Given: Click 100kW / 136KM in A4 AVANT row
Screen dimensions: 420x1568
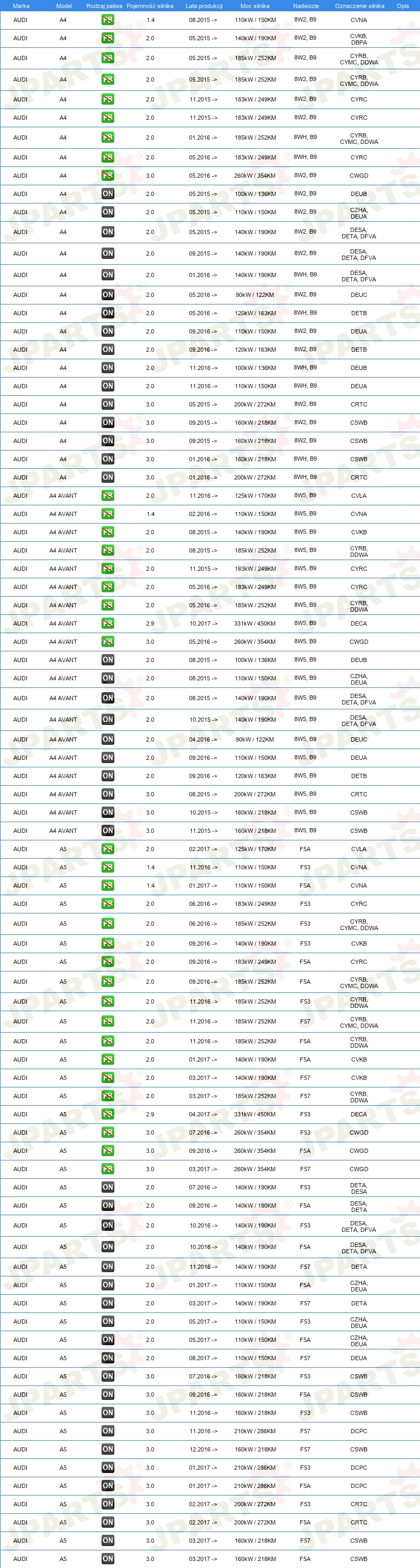Looking at the screenshot, I should click(255, 660).
